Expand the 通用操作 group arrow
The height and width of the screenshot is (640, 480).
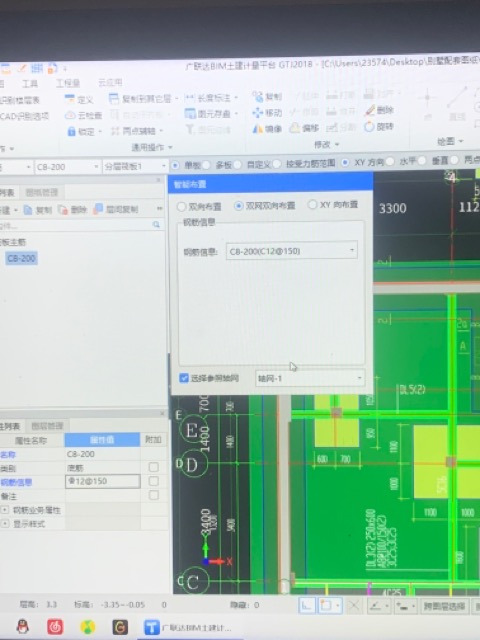point(170,147)
